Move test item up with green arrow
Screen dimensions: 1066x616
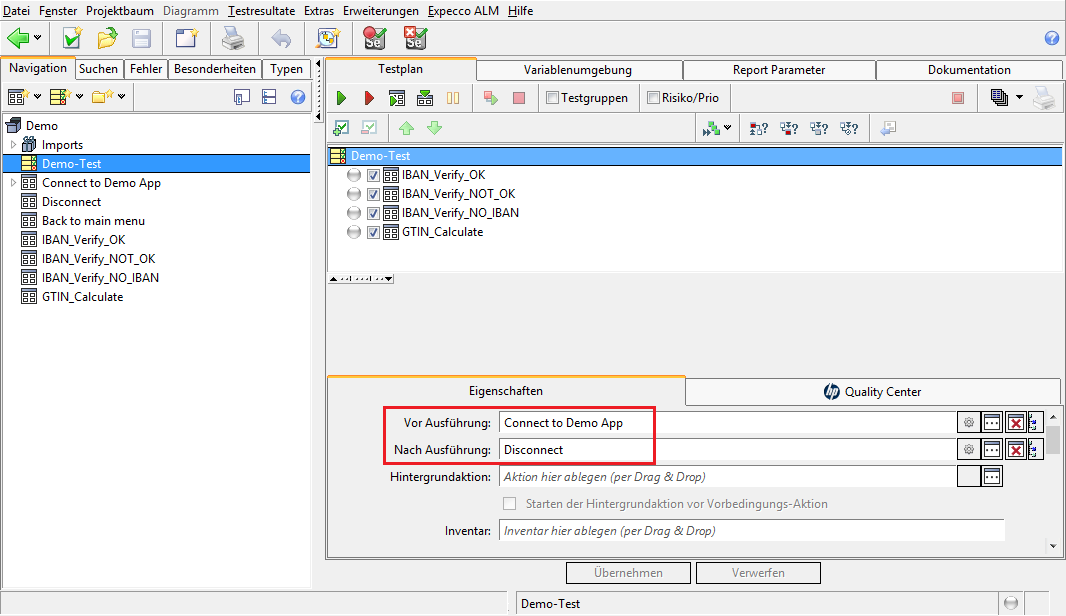click(x=406, y=128)
